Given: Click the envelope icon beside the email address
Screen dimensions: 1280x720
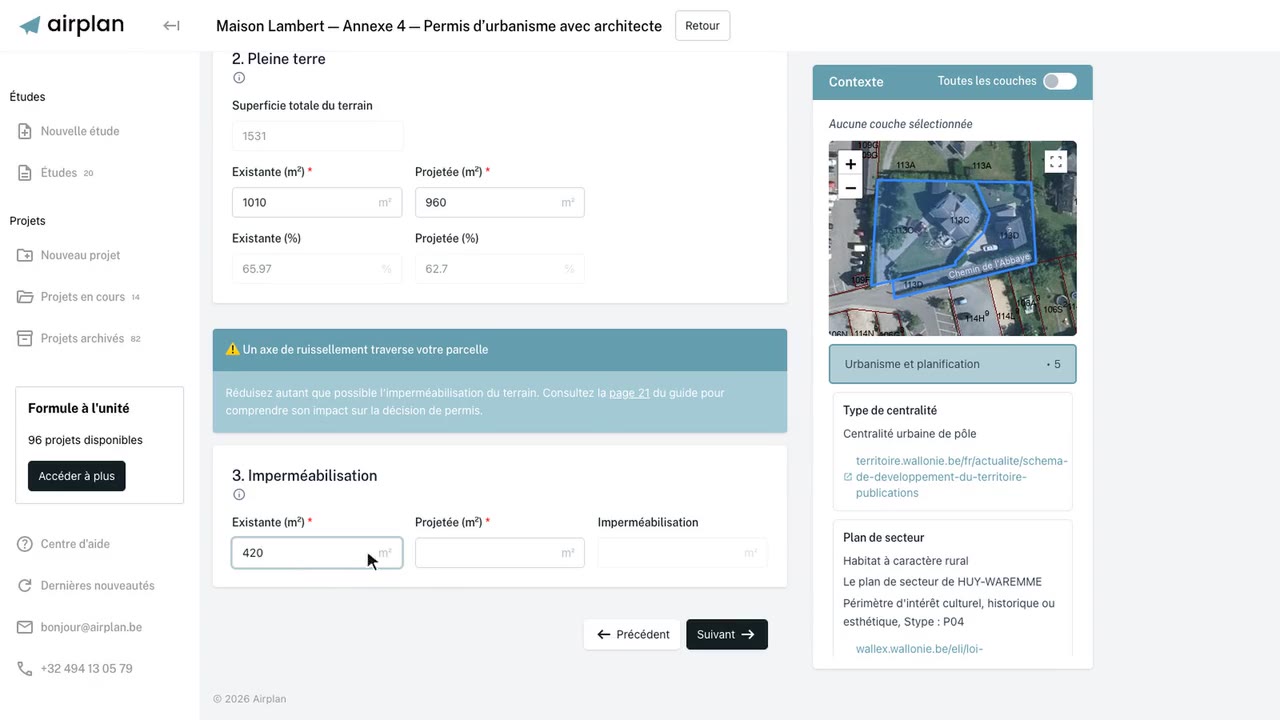Looking at the screenshot, I should click(x=25, y=627).
